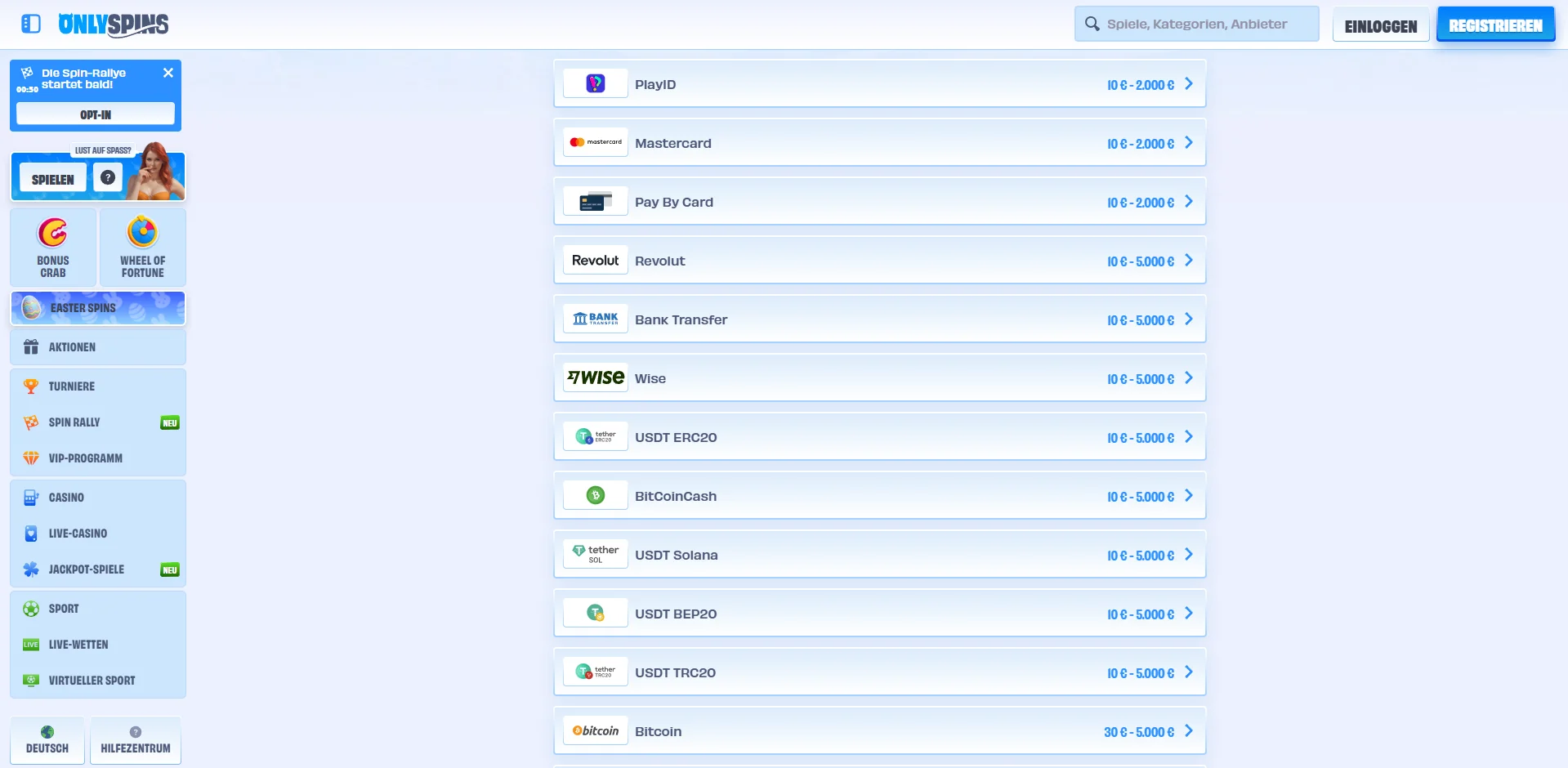Open the VIP-Programm section
Screen dimensions: 1568x768
(x=86, y=458)
